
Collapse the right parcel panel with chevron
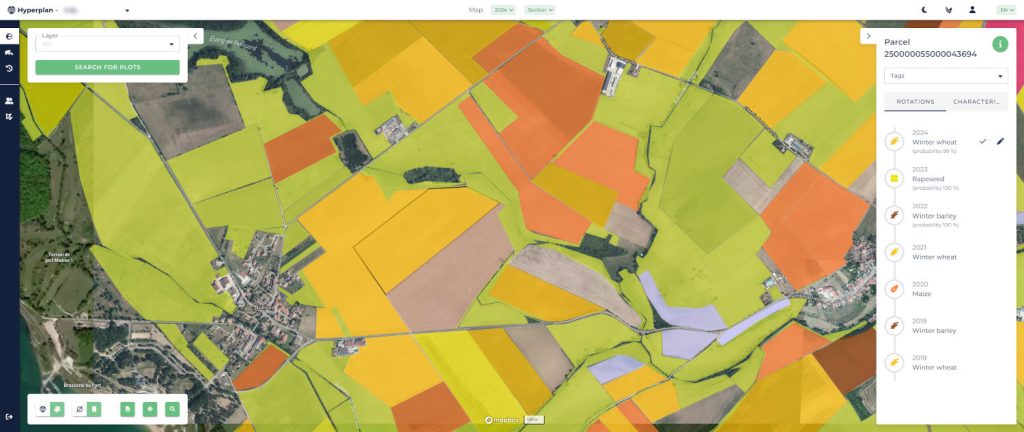[x=868, y=36]
